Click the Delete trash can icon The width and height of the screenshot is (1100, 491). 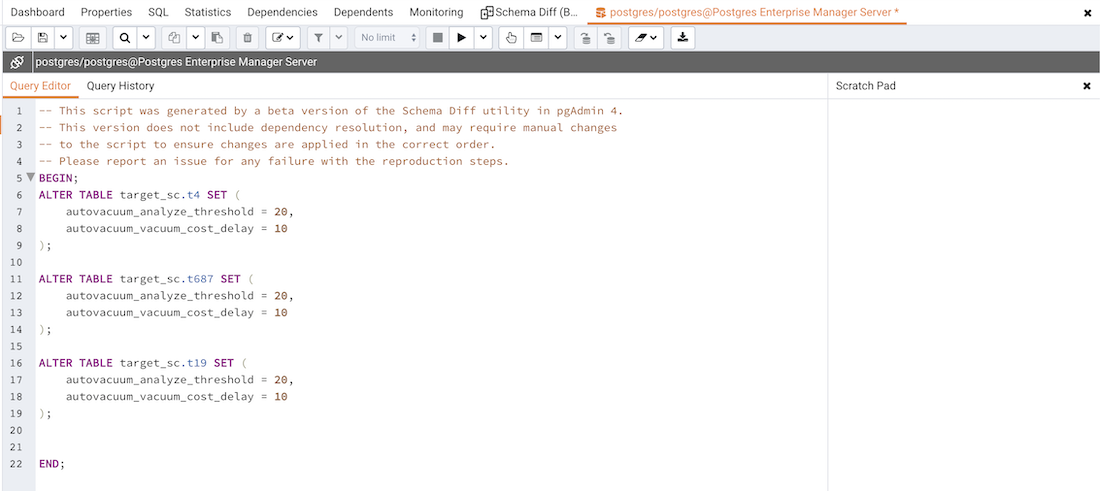[248, 38]
